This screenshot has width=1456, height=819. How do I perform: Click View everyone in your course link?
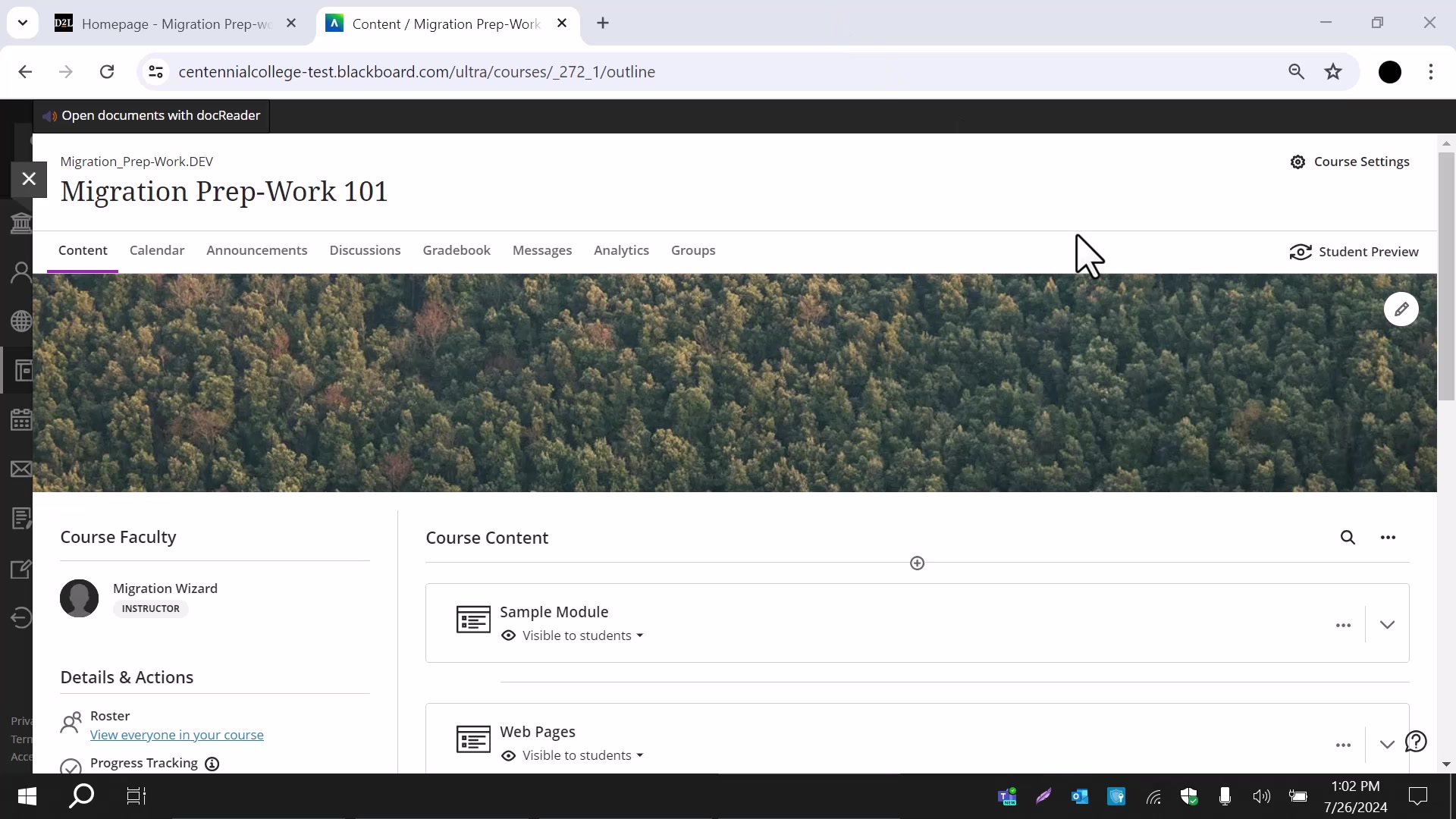[x=177, y=735]
